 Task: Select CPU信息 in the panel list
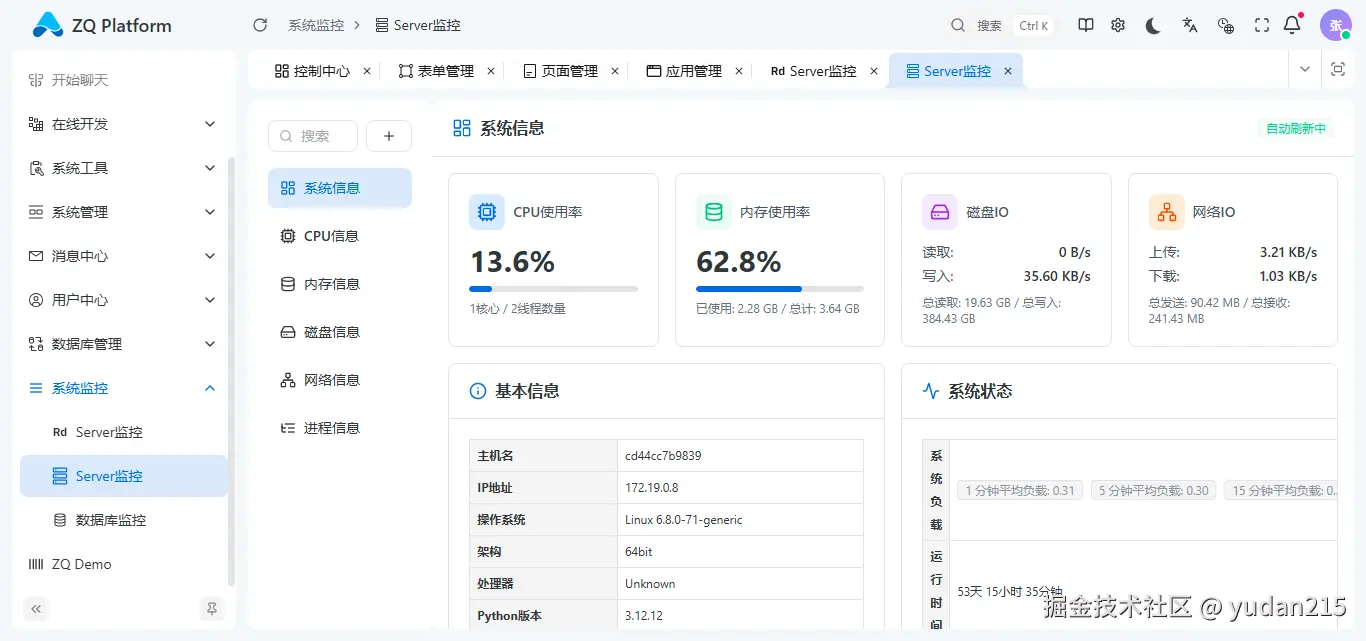[340, 236]
